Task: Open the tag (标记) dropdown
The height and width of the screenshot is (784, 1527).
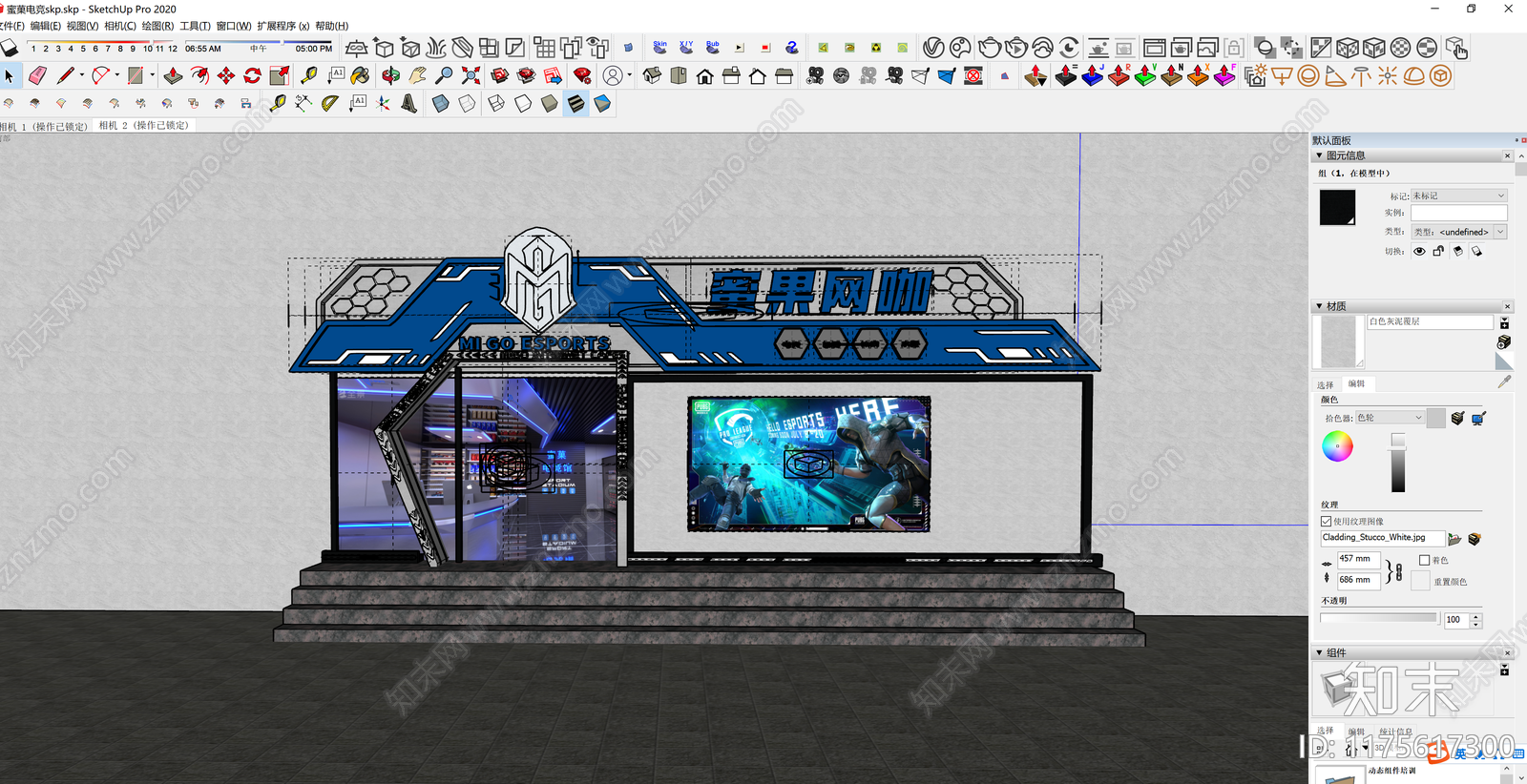Action: (1458, 196)
